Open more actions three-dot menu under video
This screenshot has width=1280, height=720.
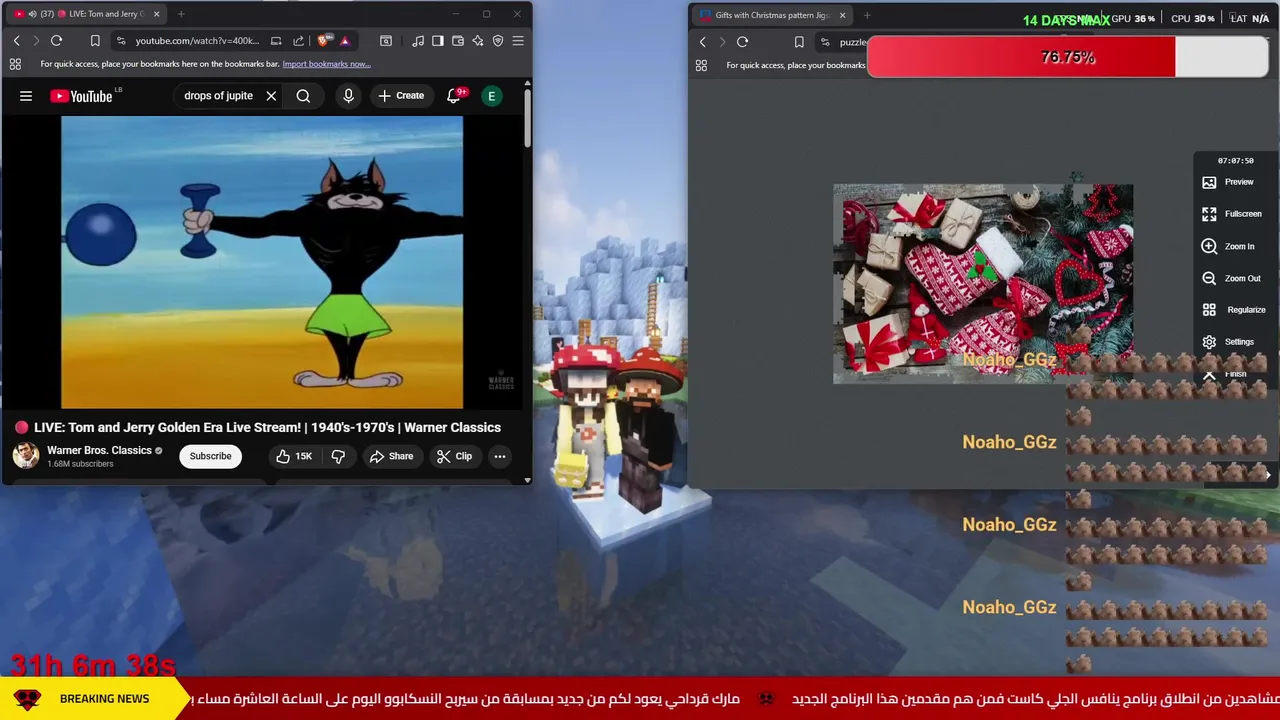[499, 456]
